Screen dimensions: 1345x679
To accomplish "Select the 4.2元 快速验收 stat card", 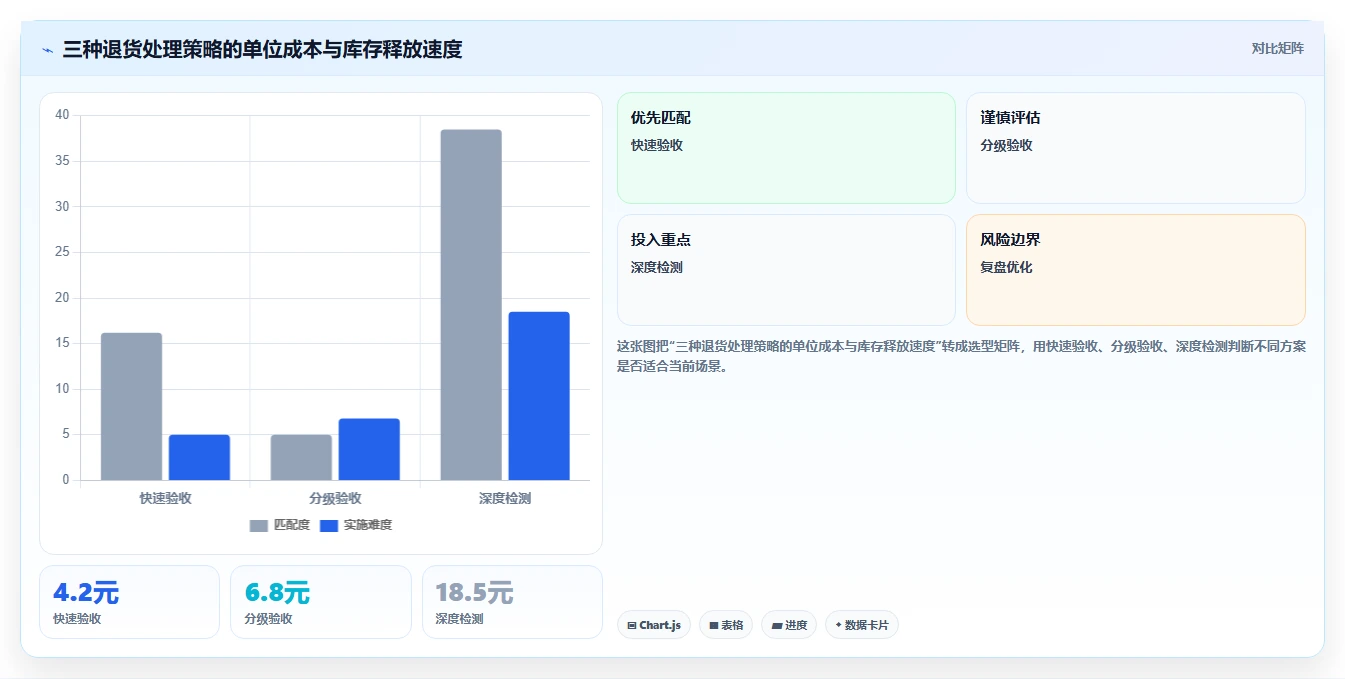I will [x=129, y=602].
